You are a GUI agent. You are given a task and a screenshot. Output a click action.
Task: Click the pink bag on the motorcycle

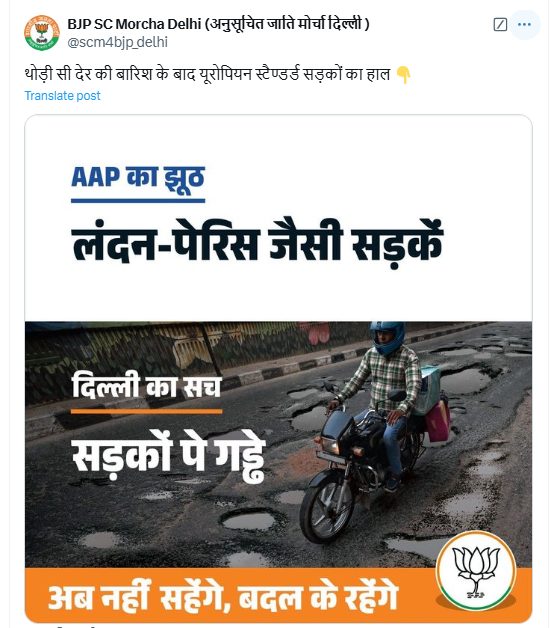click(x=438, y=420)
